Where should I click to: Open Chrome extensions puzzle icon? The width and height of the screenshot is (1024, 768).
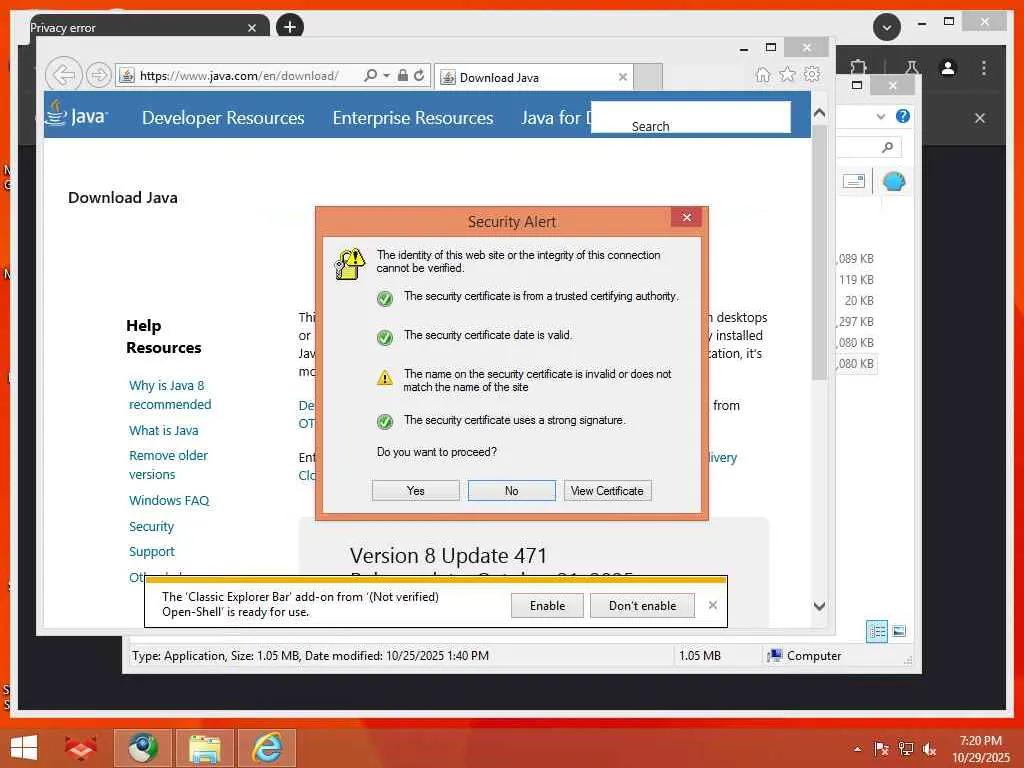[x=858, y=67]
